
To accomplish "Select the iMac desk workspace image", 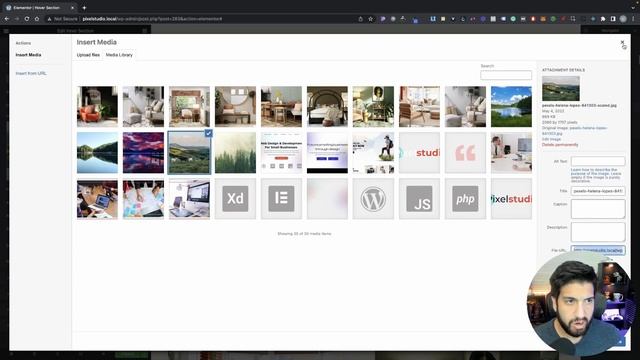I will [189, 199].
